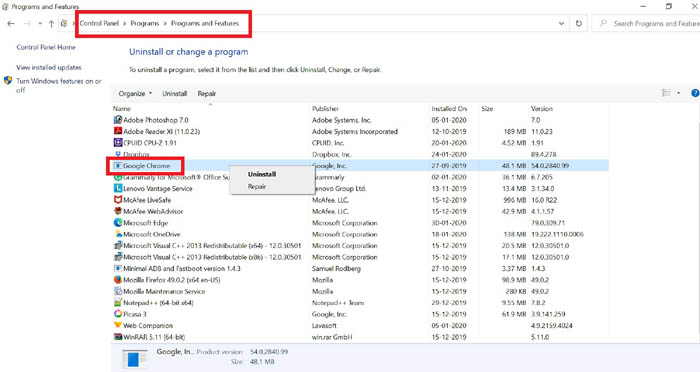Click the 996 MB size cell
The width and height of the screenshot is (700, 372).
click(x=515, y=200)
